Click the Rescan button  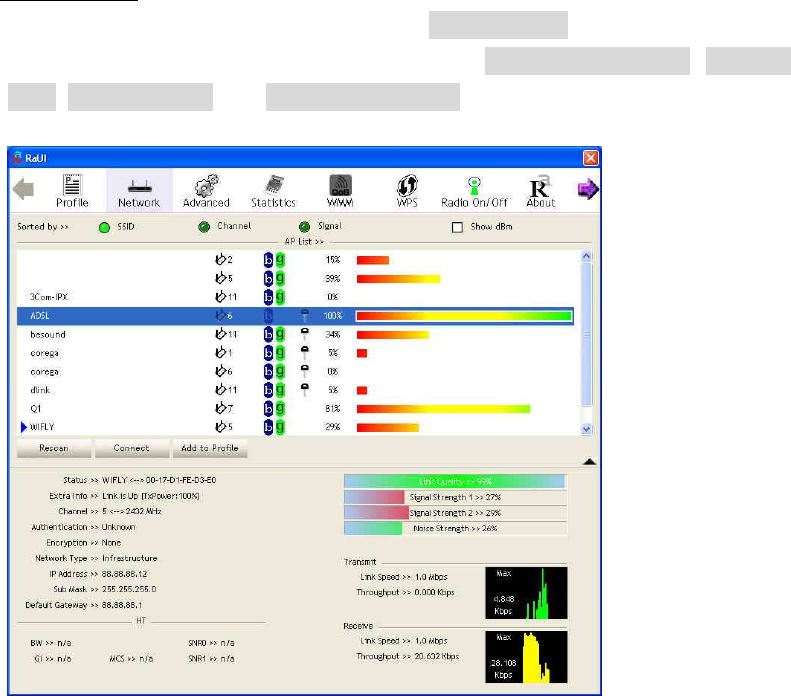coord(54,448)
